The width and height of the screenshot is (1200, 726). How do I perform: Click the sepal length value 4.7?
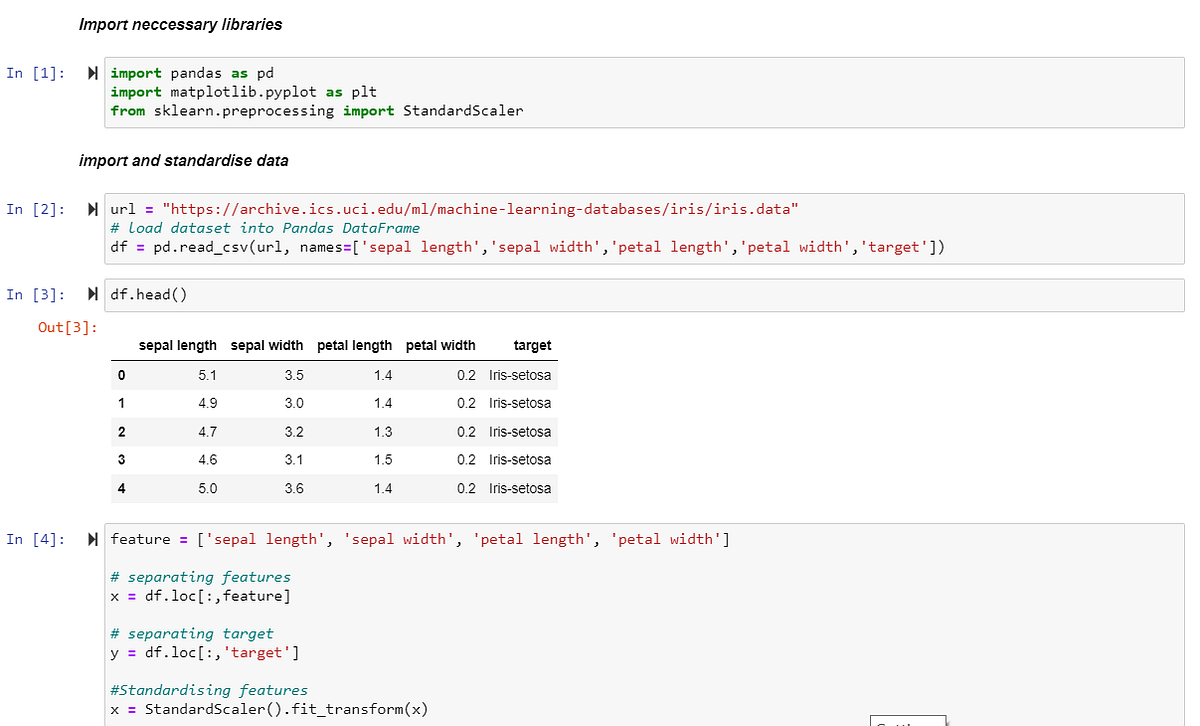tap(207, 432)
